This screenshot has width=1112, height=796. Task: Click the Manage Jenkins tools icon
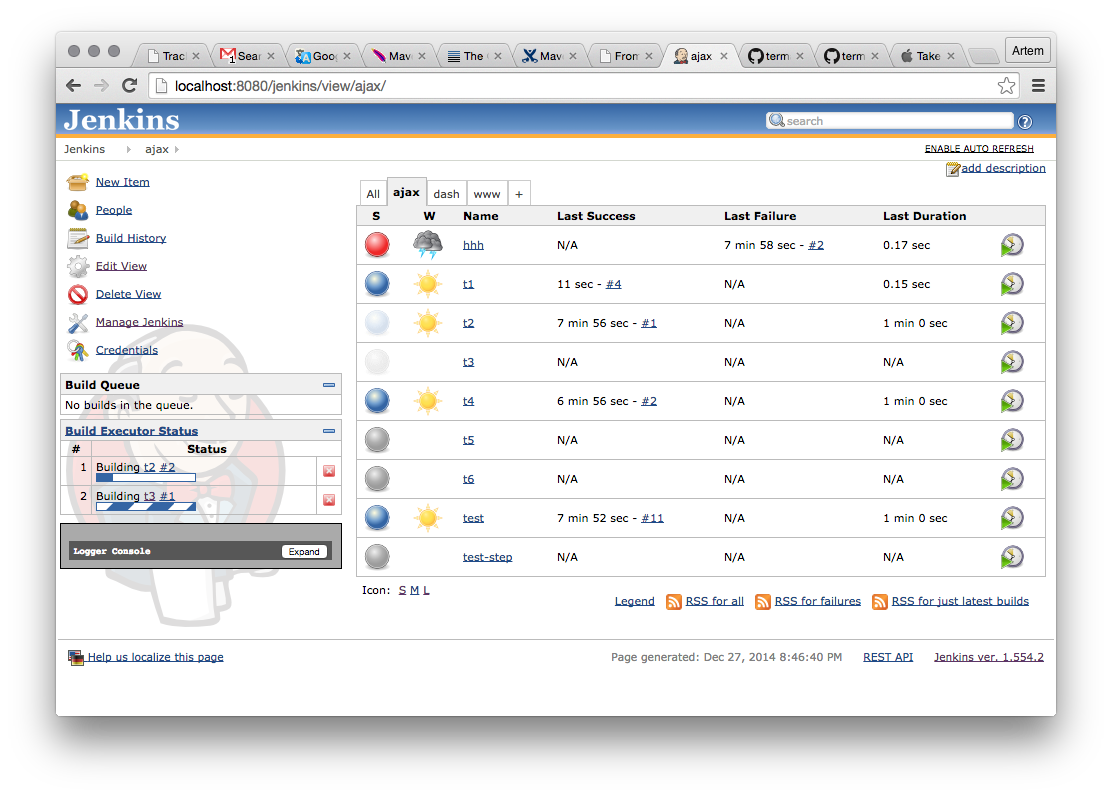click(77, 323)
